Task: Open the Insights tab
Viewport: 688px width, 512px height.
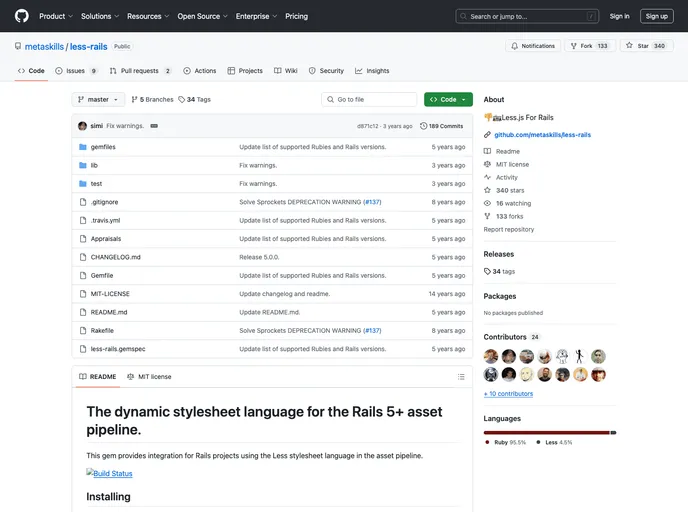Action: coord(372,71)
